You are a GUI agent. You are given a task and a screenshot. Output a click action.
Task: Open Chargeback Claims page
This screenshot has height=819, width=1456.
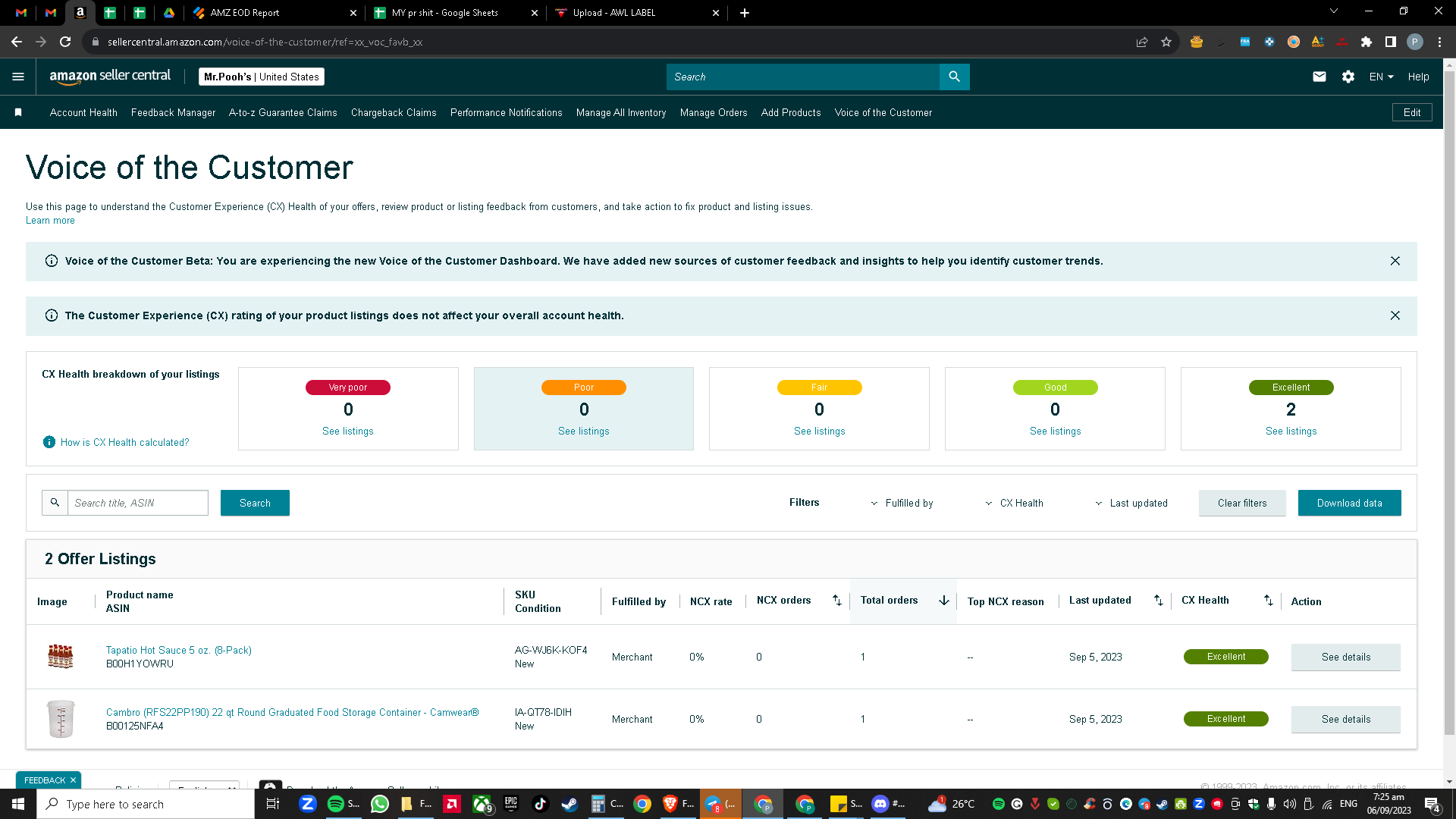[394, 112]
